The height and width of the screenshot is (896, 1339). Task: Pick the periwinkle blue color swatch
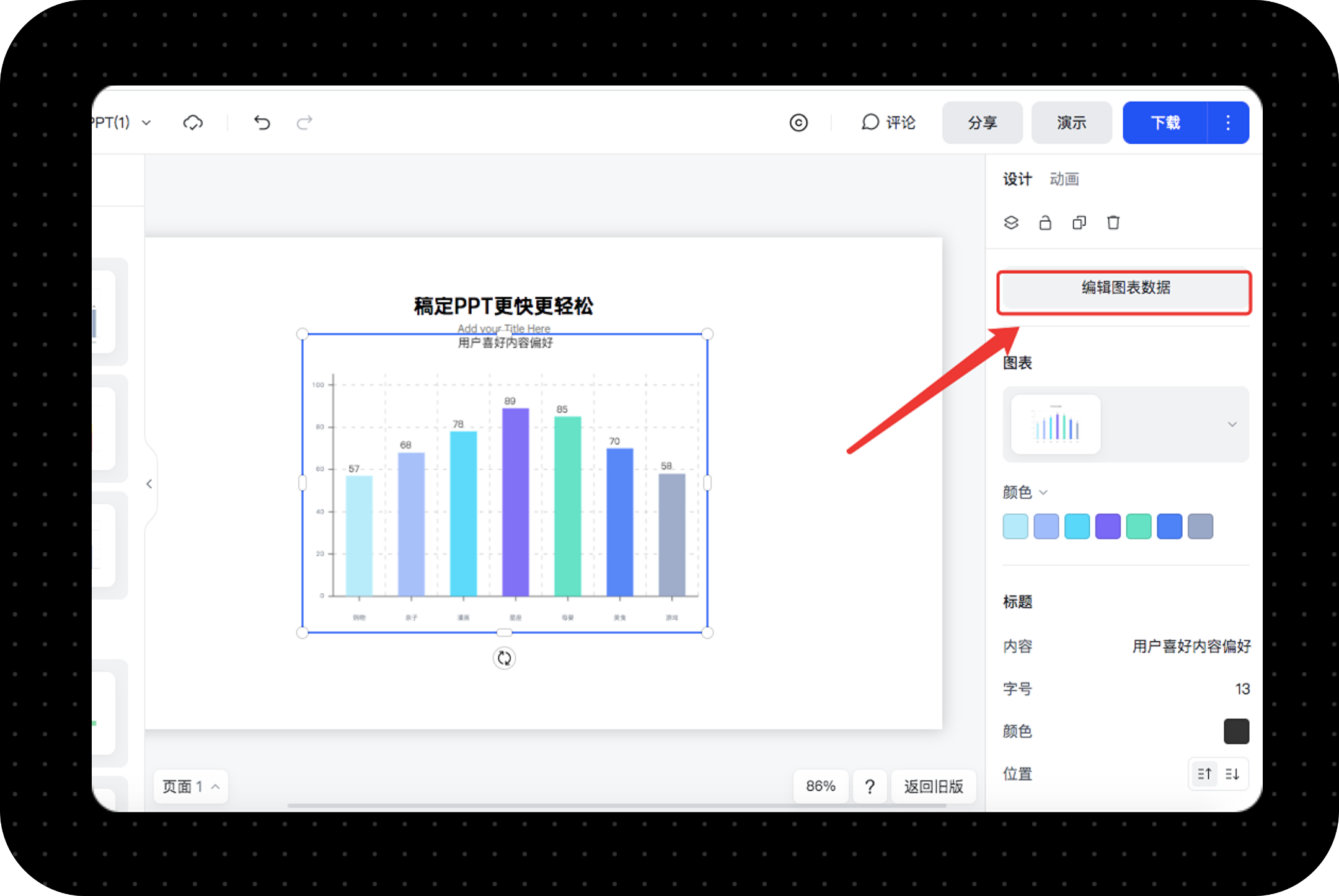[1046, 526]
